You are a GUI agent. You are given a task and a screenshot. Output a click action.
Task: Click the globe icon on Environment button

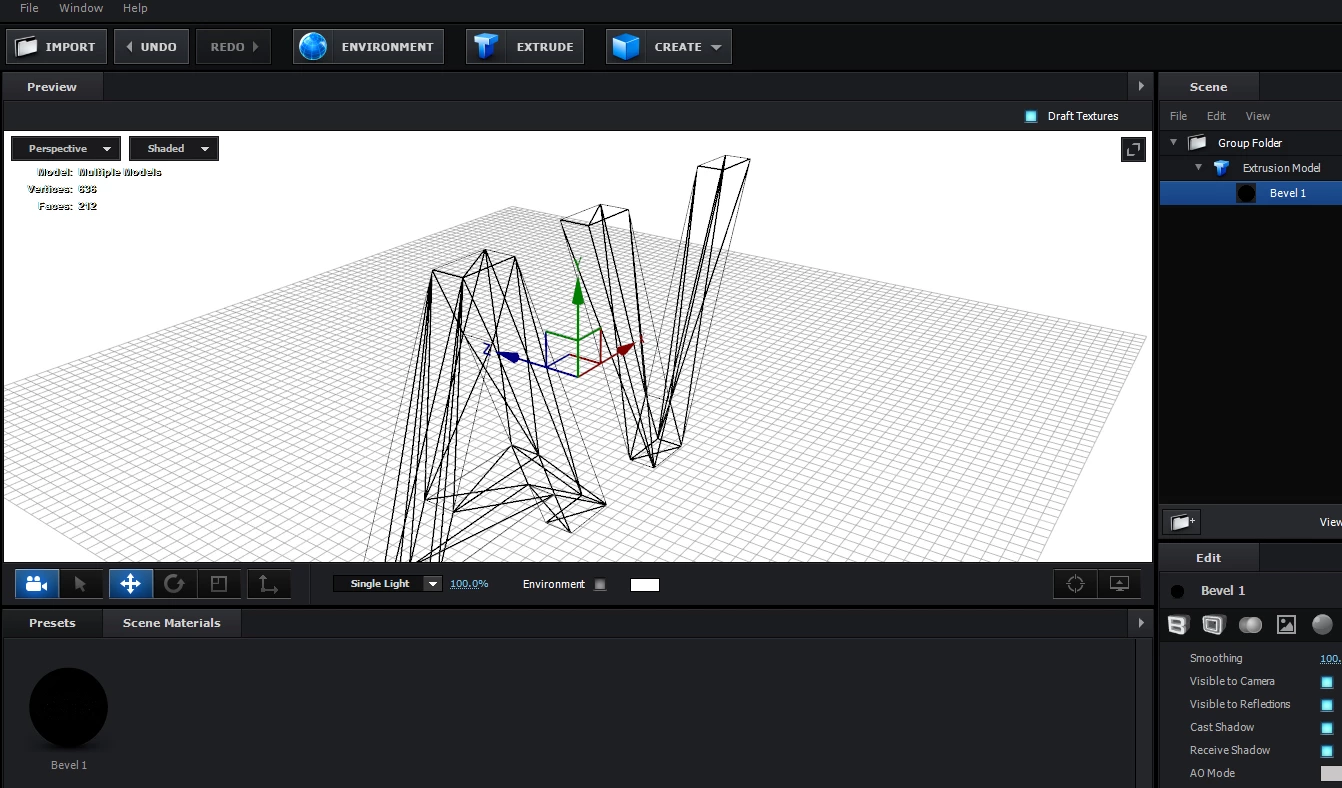pyautogui.click(x=313, y=47)
